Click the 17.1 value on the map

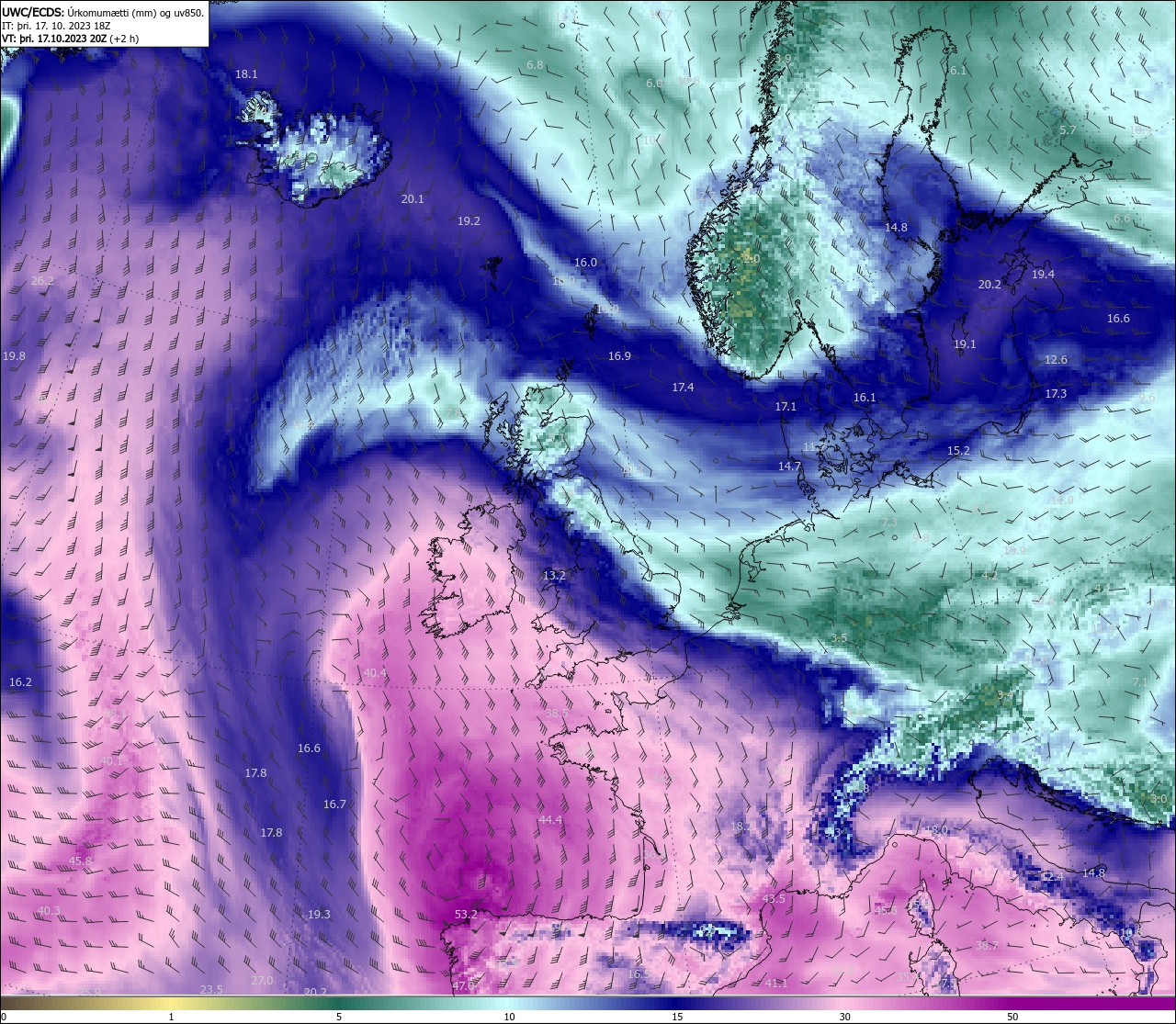(x=786, y=407)
